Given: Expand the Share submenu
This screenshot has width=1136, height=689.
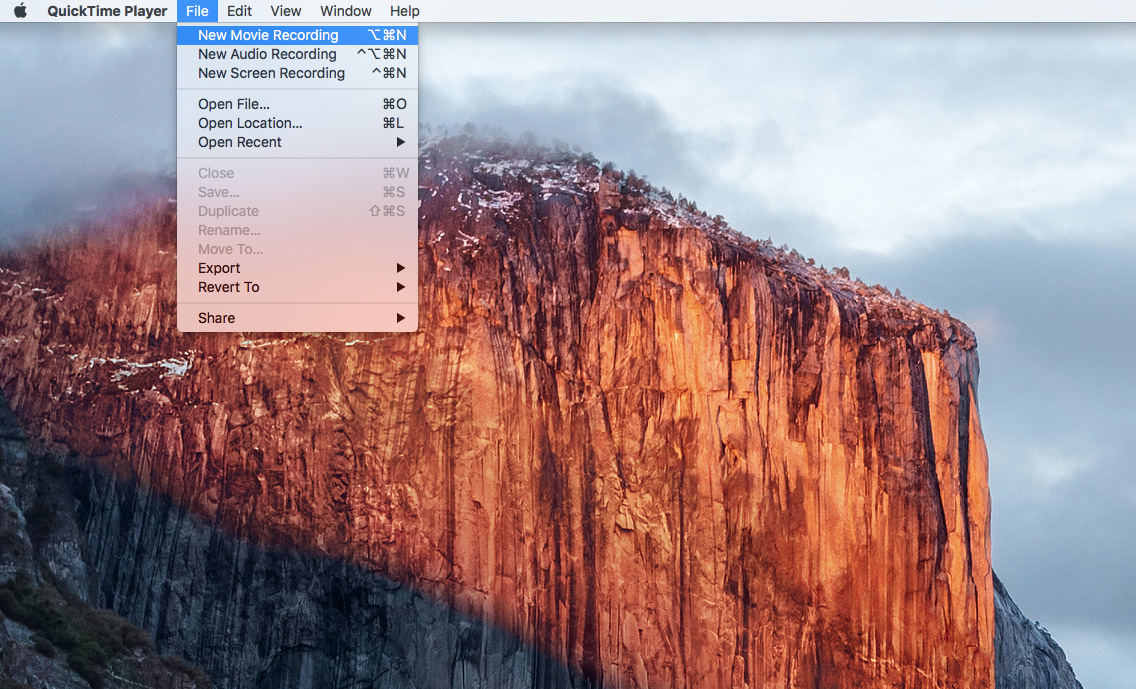Looking at the screenshot, I should 216,318.
